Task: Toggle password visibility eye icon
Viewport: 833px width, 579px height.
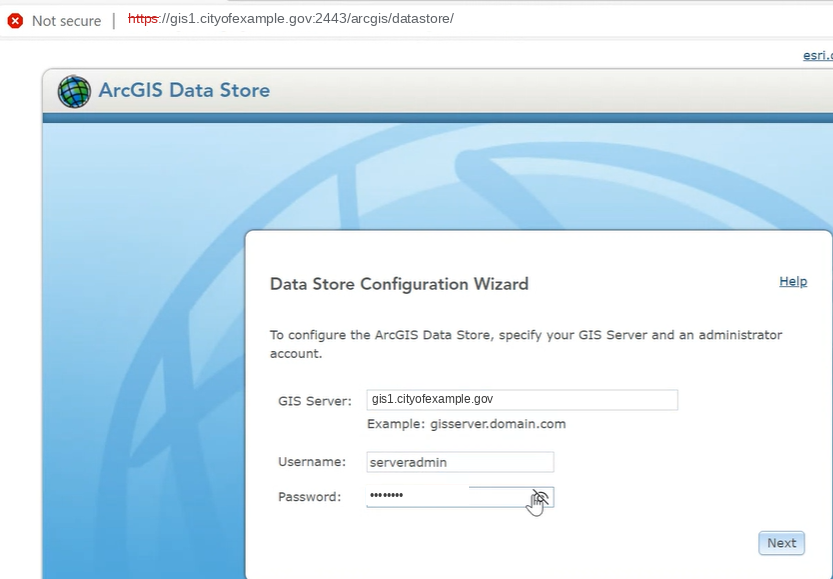Action: (541, 497)
